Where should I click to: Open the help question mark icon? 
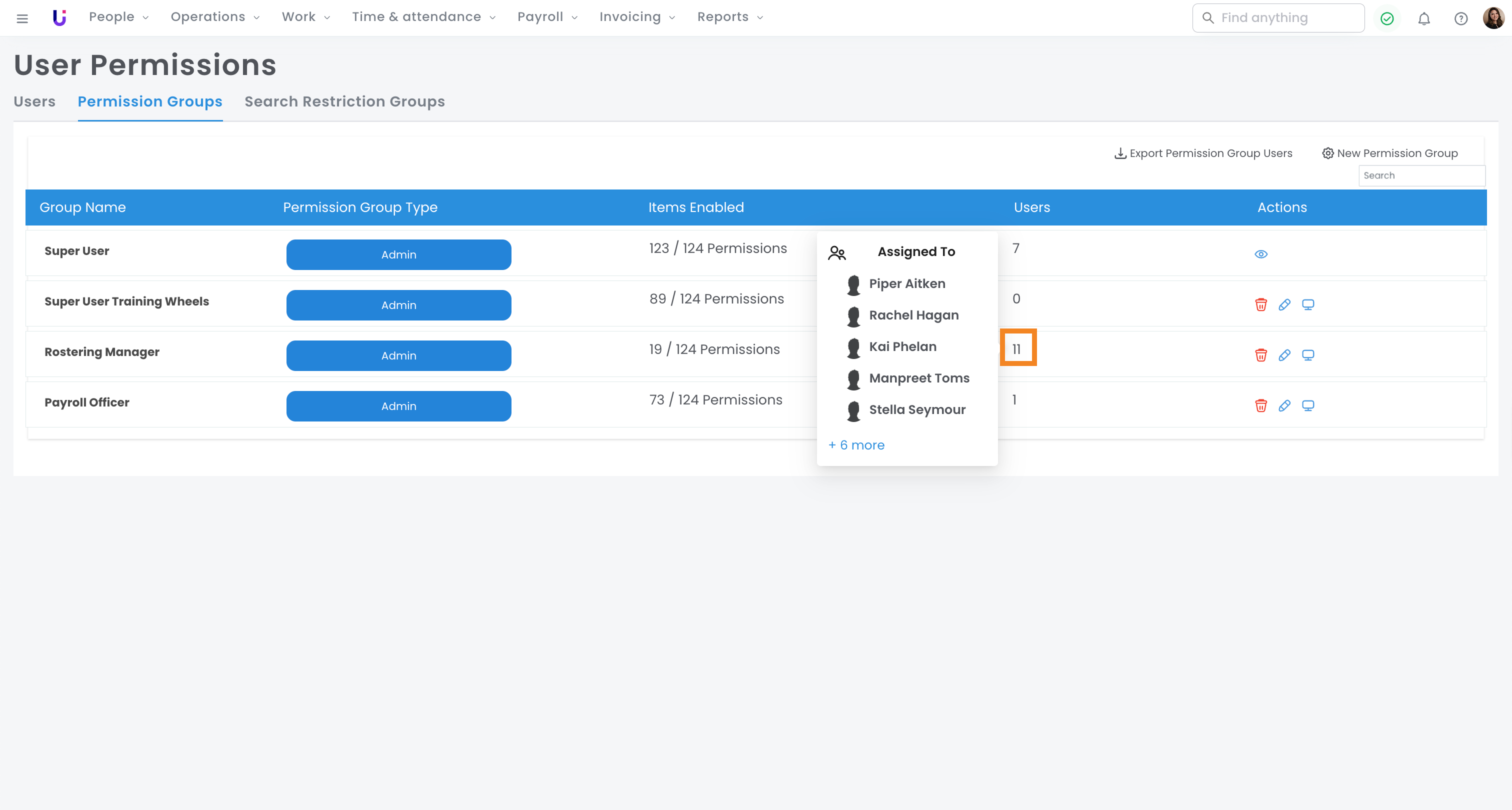1460,18
